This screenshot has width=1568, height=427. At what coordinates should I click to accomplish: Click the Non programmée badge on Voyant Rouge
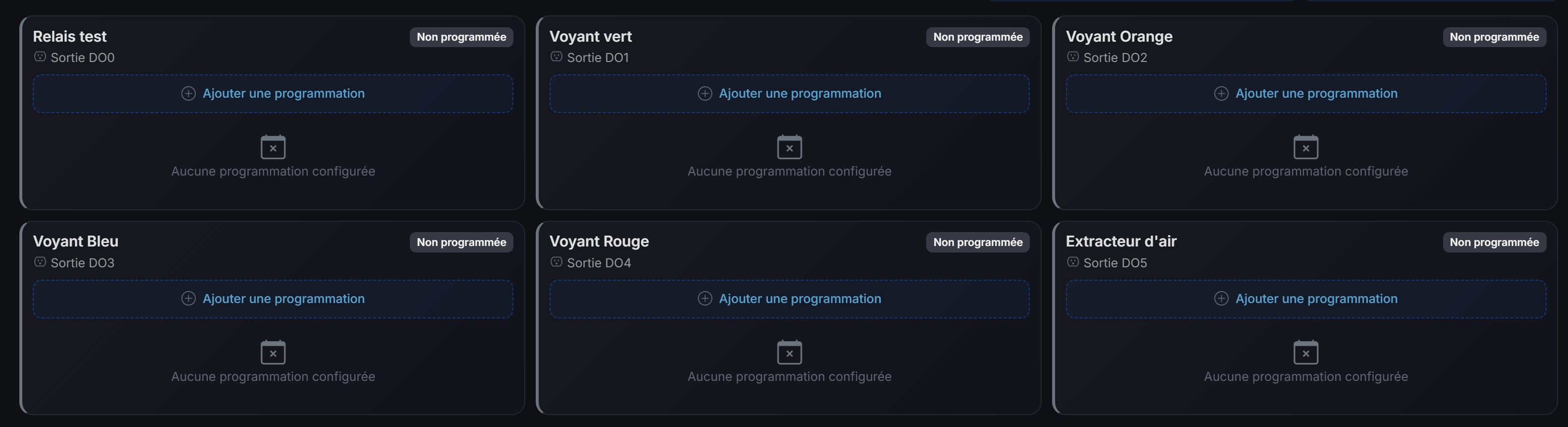coord(977,242)
